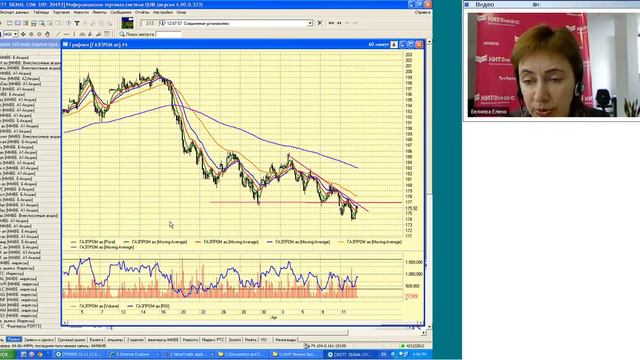640x360 pixels.
Task: Open the Окна menu
Action: click(x=181, y=12)
